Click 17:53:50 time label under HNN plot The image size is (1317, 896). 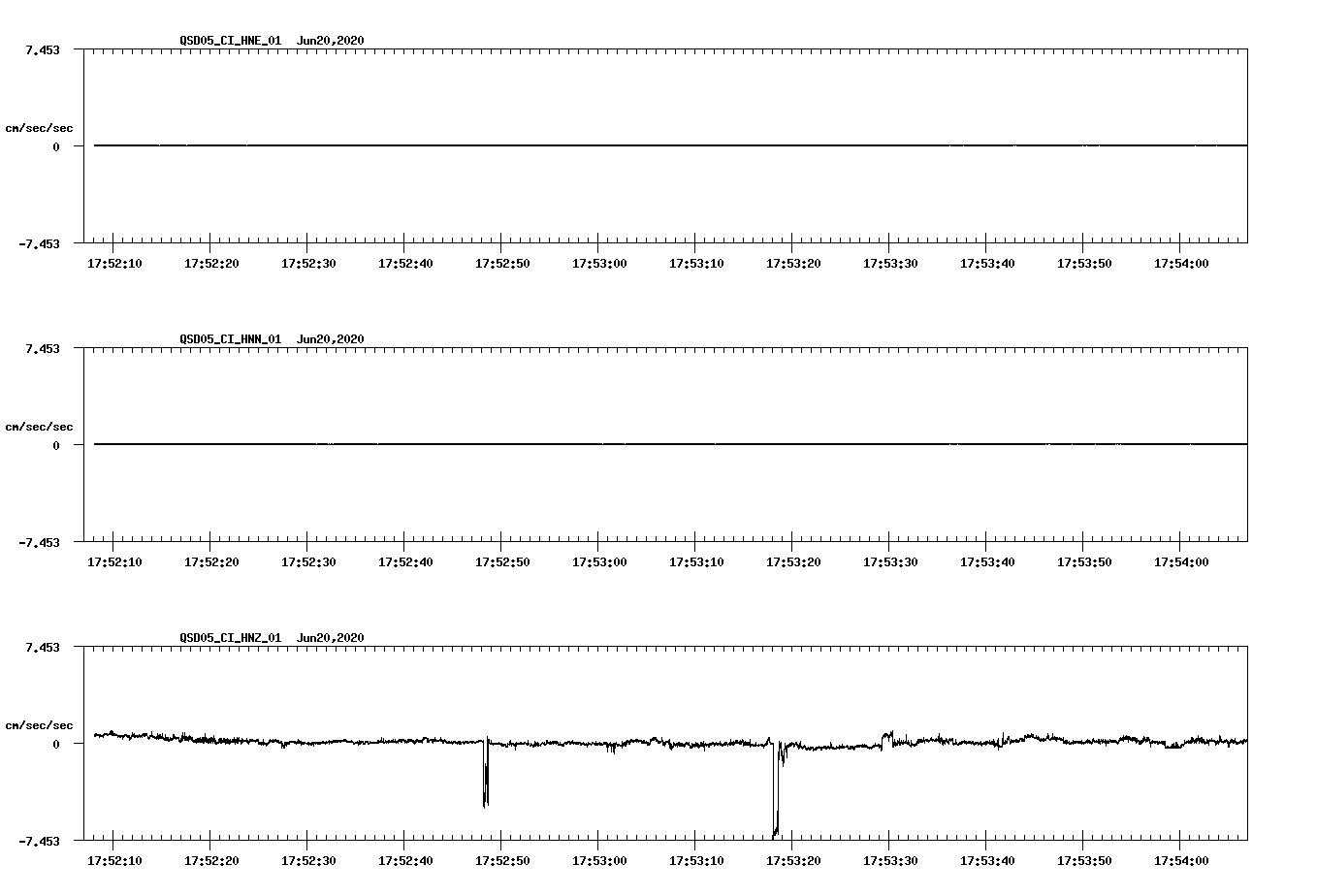[1084, 561]
